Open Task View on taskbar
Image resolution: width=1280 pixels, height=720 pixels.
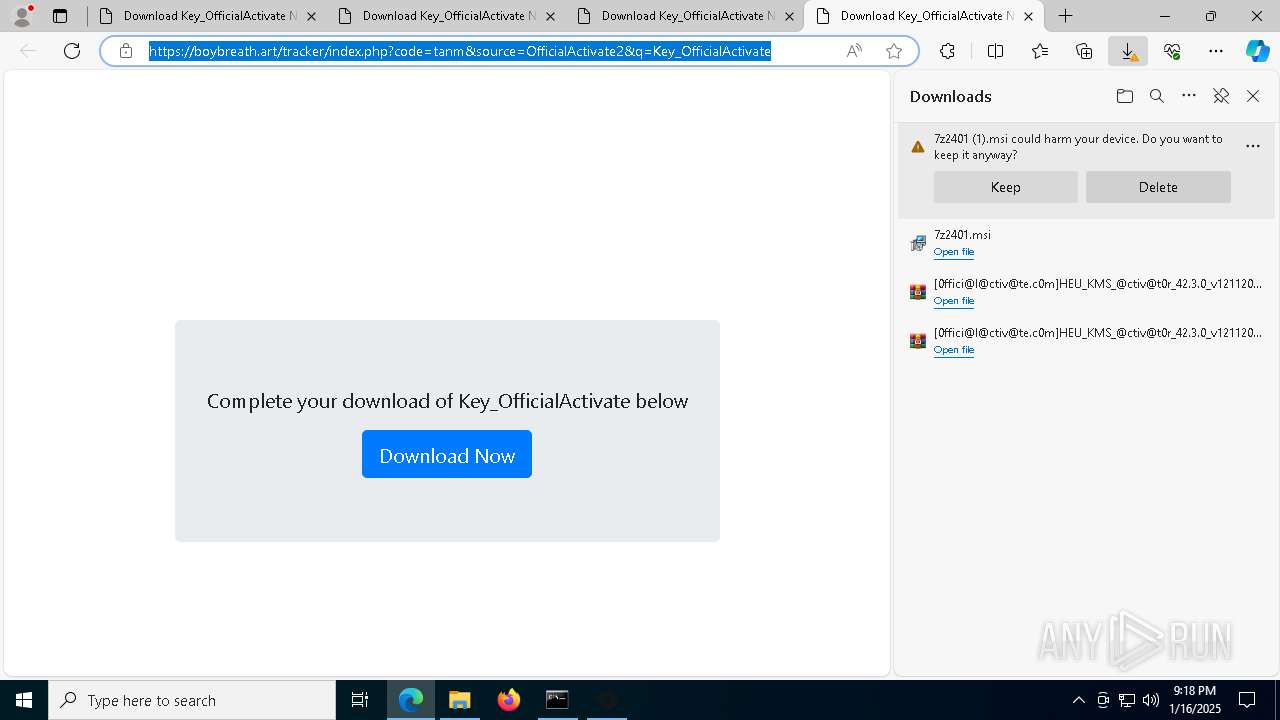pyautogui.click(x=360, y=700)
